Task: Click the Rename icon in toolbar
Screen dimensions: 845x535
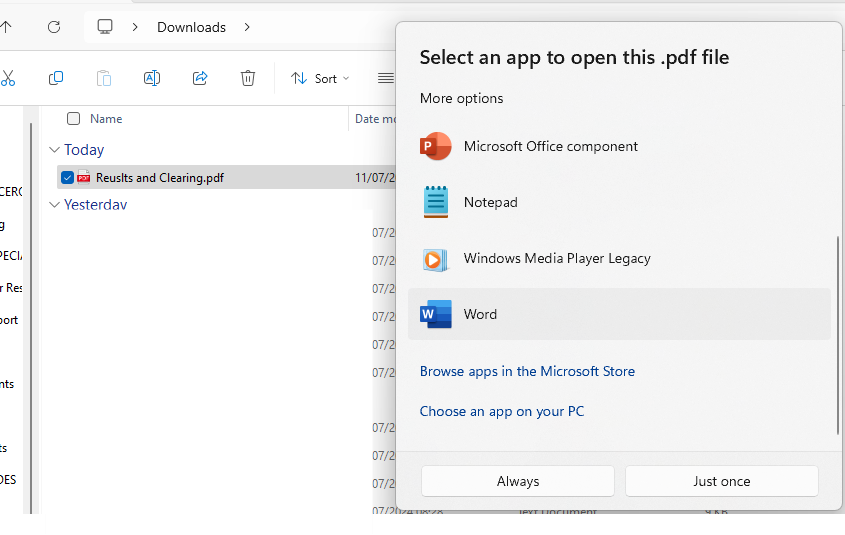Action: 152,78
